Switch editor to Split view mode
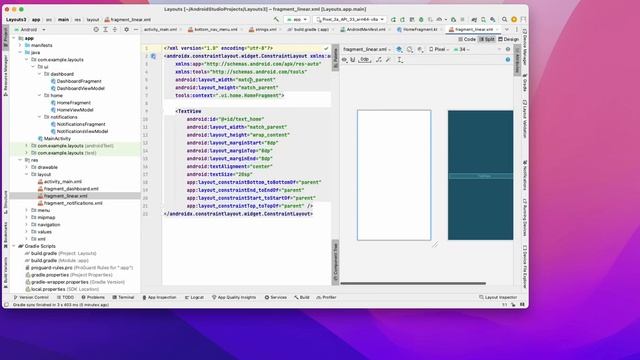This screenshot has height=360, width=640. [x=487, y=39]
